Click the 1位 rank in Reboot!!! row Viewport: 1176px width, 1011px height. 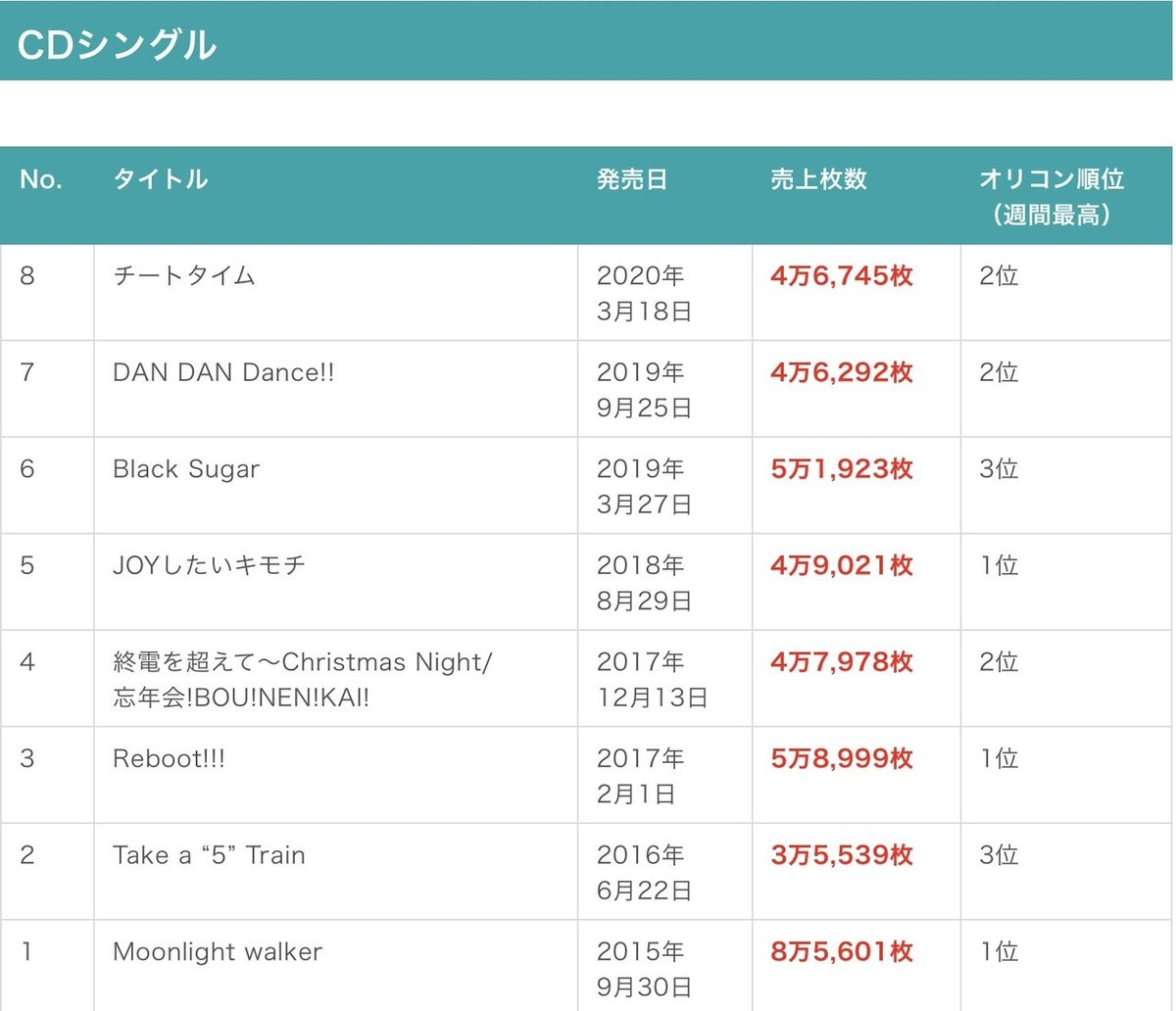(999, 759)
